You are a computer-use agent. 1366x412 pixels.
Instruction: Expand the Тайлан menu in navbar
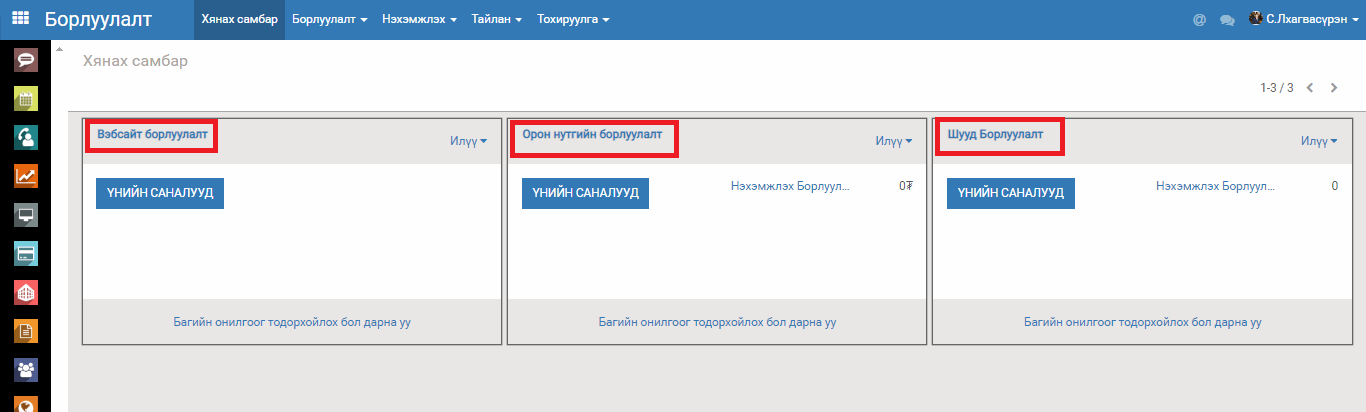tap(497, 20)
